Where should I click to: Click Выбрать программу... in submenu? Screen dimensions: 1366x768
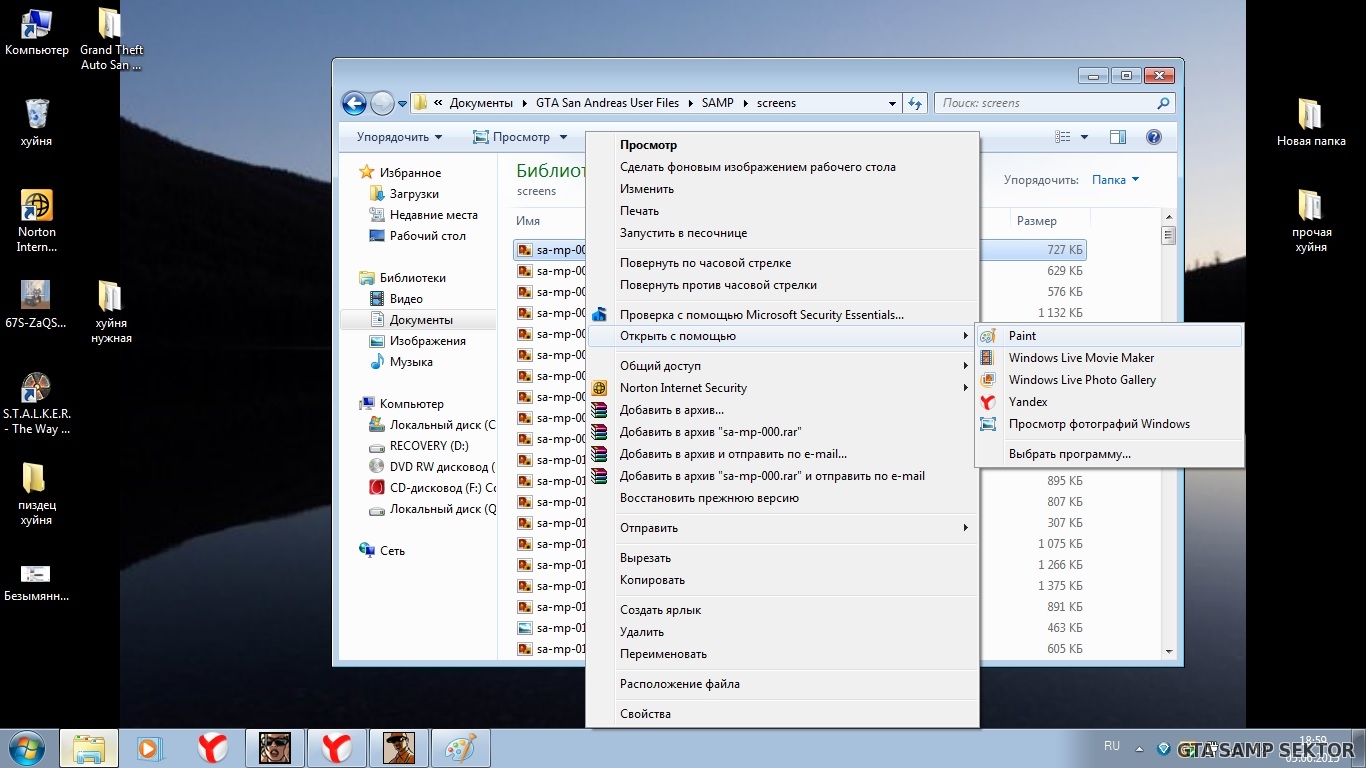point(1109,454)
